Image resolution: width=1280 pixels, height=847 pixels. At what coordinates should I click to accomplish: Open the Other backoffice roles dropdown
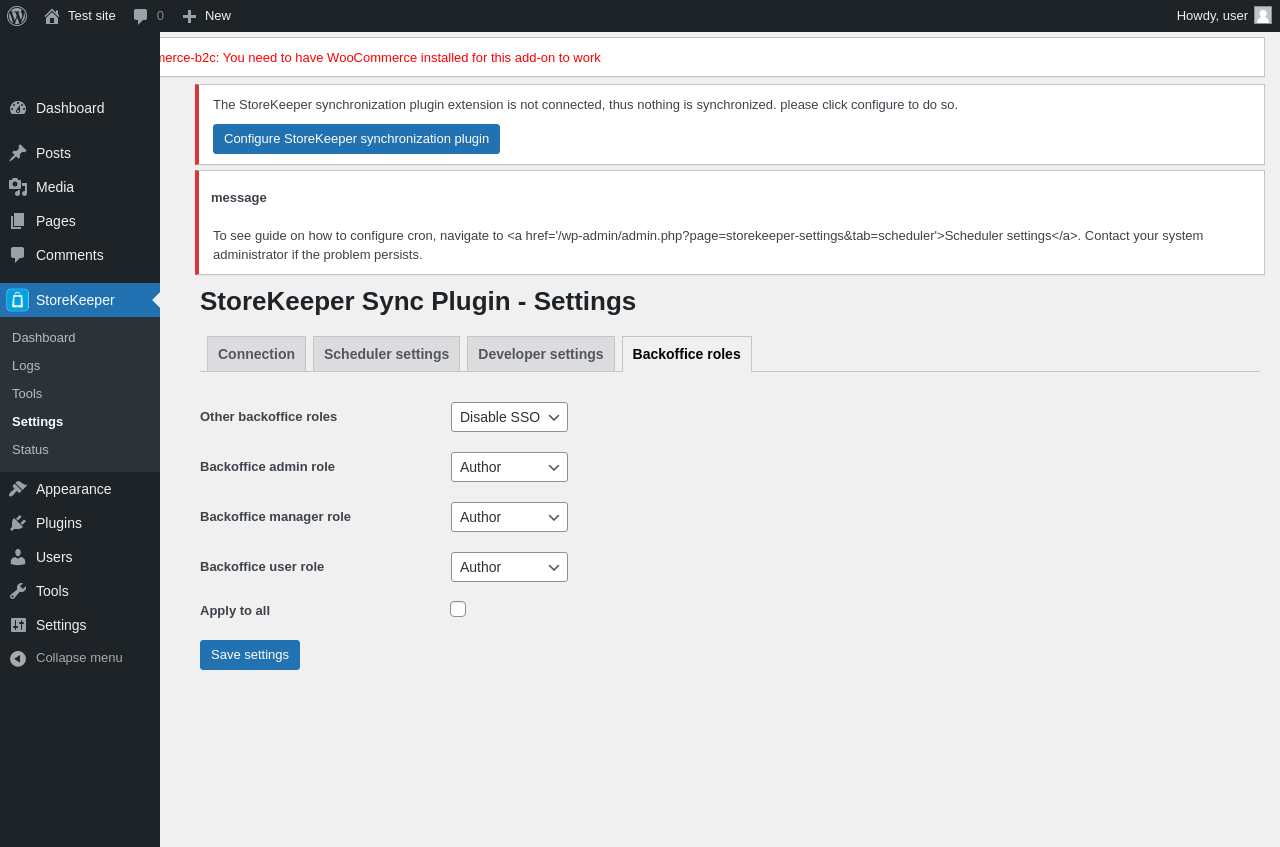point(509,417)
